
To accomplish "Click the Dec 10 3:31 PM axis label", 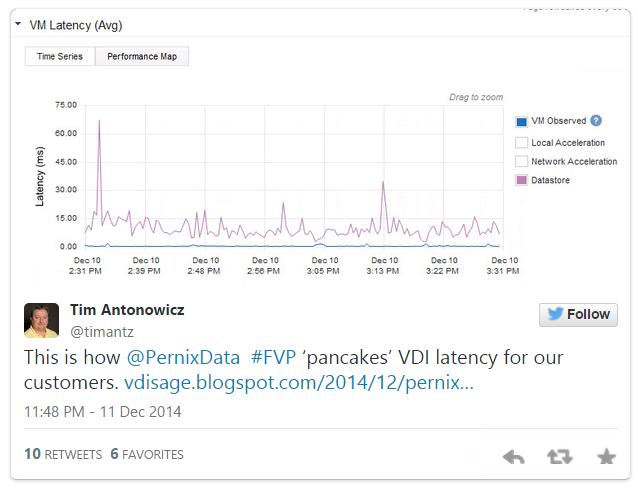I will (503, 266).
